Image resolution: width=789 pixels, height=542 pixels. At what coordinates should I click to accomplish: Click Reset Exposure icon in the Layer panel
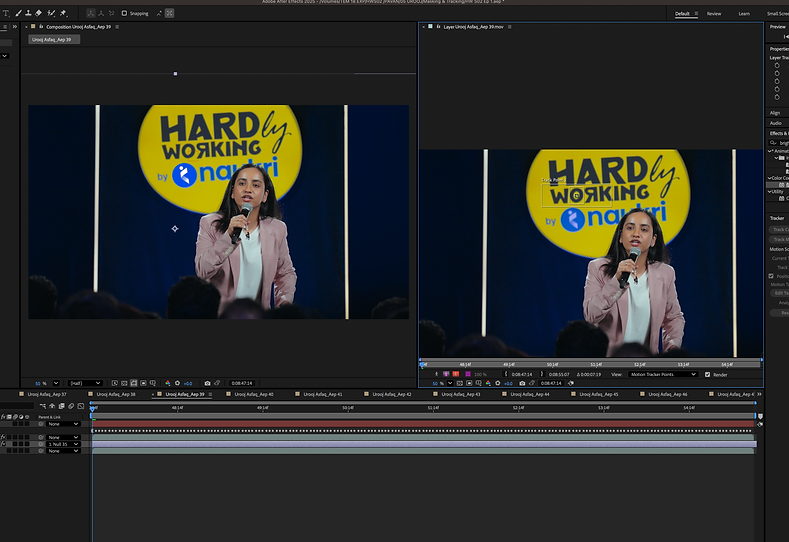pyautogui.click(x=498, y=383)
